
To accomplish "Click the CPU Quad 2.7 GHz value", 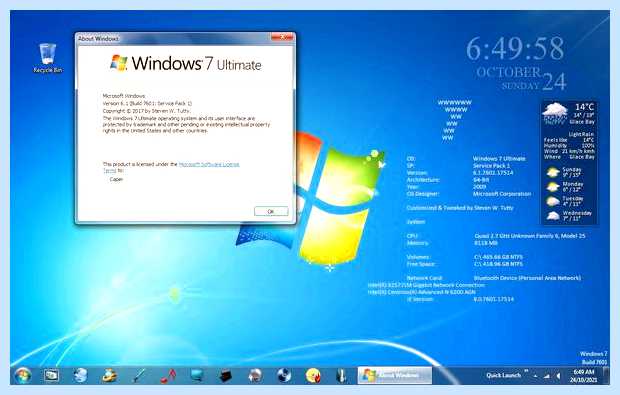I will [530, 236].
